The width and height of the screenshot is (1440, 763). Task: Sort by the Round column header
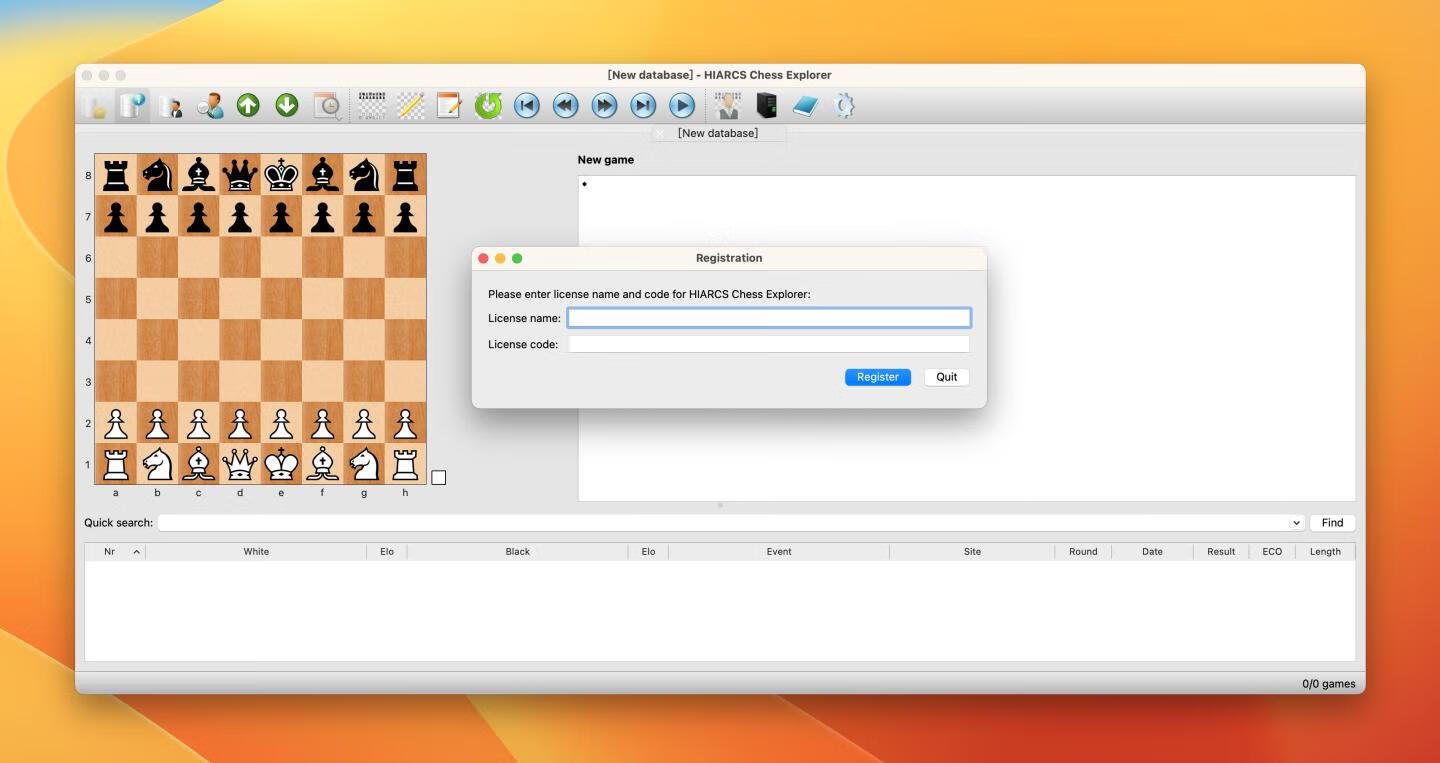coord(1083,552)
